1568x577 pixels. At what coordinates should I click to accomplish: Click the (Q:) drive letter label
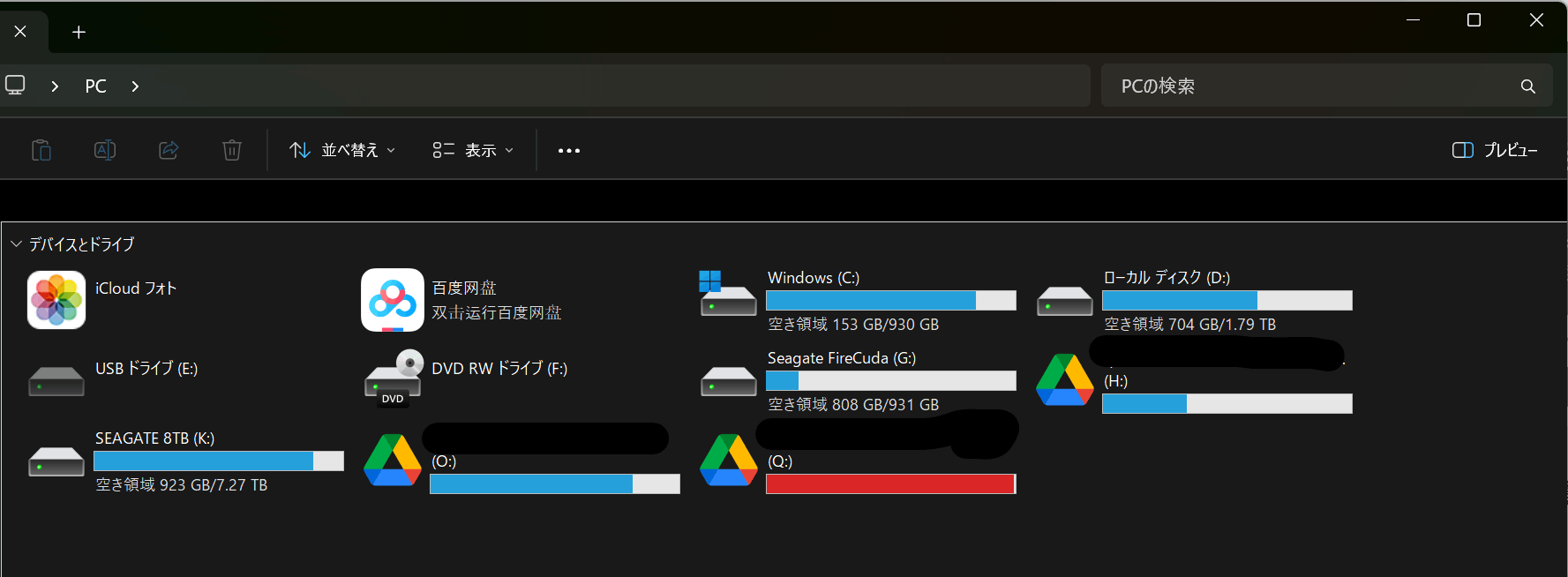pyautogui.click(x=780, y=461)
